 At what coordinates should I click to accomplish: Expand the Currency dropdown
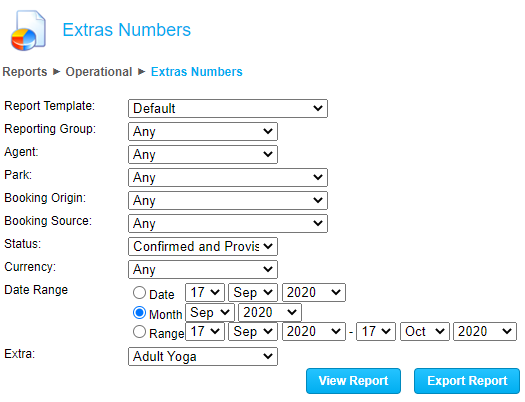[203, 269]
